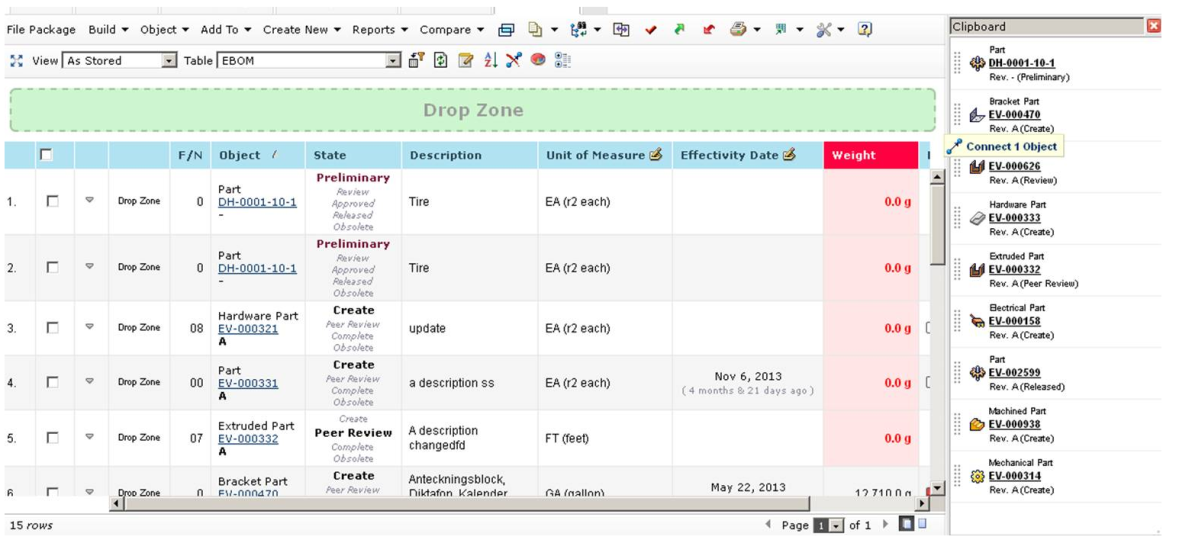Toggle the select-all checkbox in table header
This screenshot has width=1179, height=543.
46,155
